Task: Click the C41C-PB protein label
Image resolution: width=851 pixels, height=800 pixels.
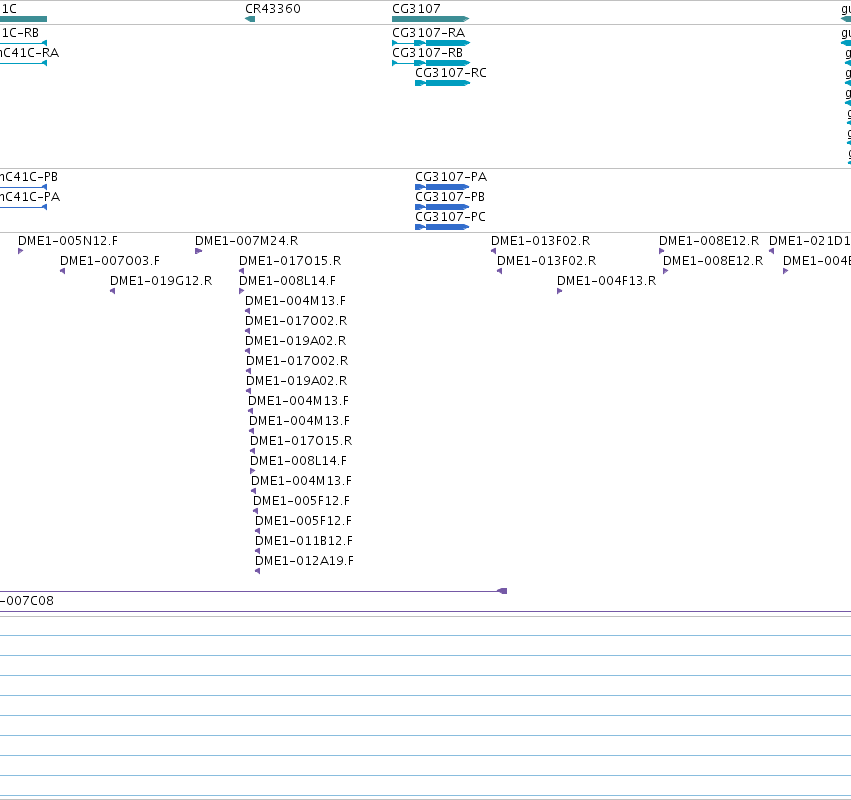Action: coord(29,177)
